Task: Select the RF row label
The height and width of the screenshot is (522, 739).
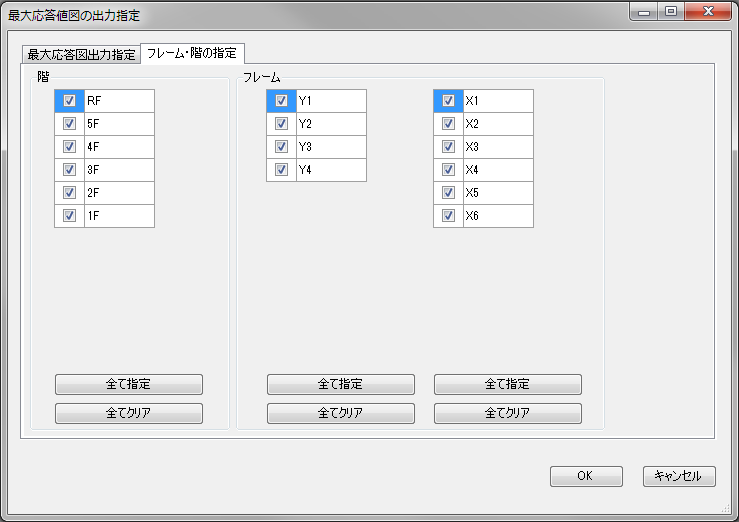Action: 119,101
